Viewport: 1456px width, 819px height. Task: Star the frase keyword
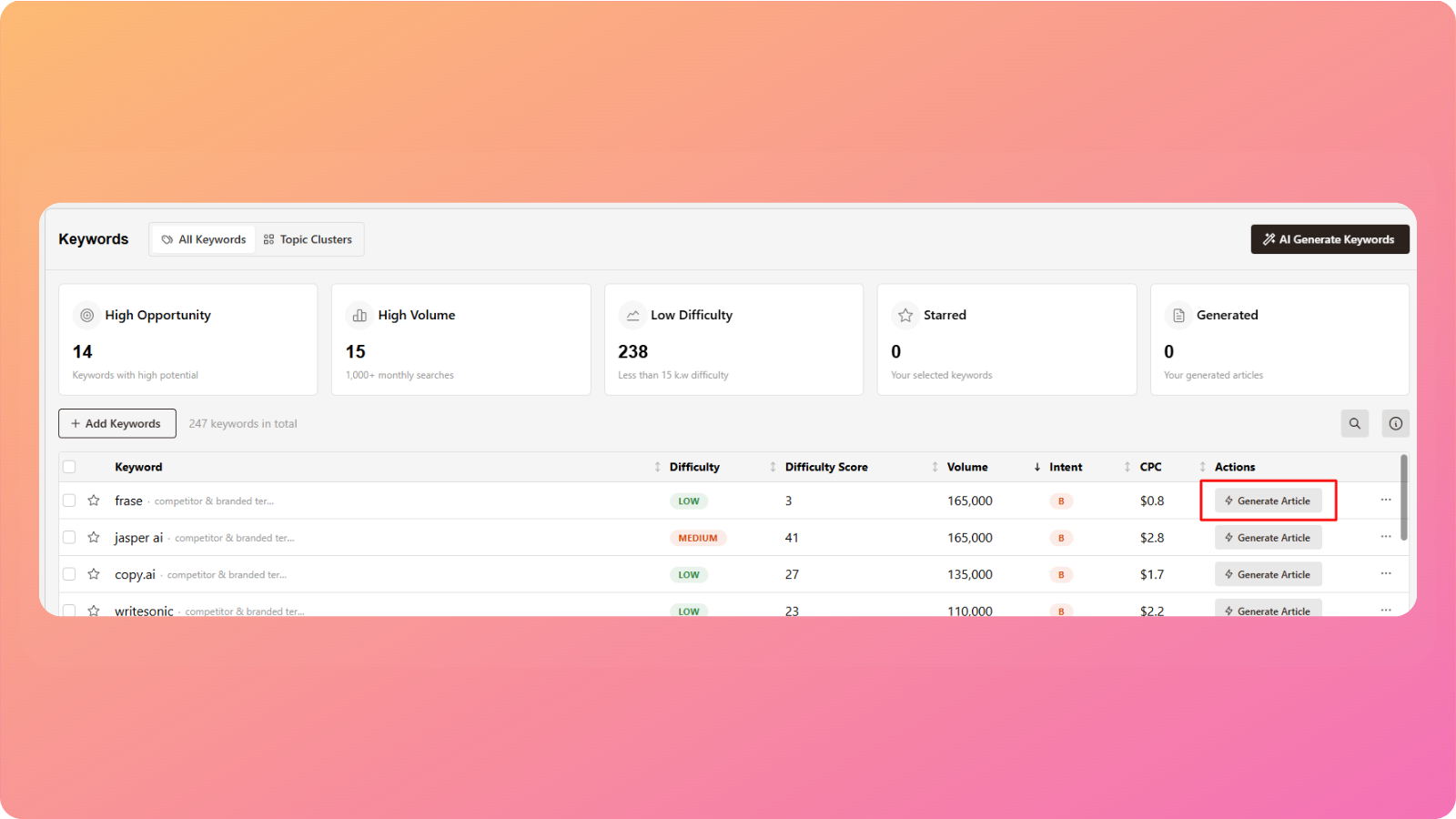[x=94, y=500]
